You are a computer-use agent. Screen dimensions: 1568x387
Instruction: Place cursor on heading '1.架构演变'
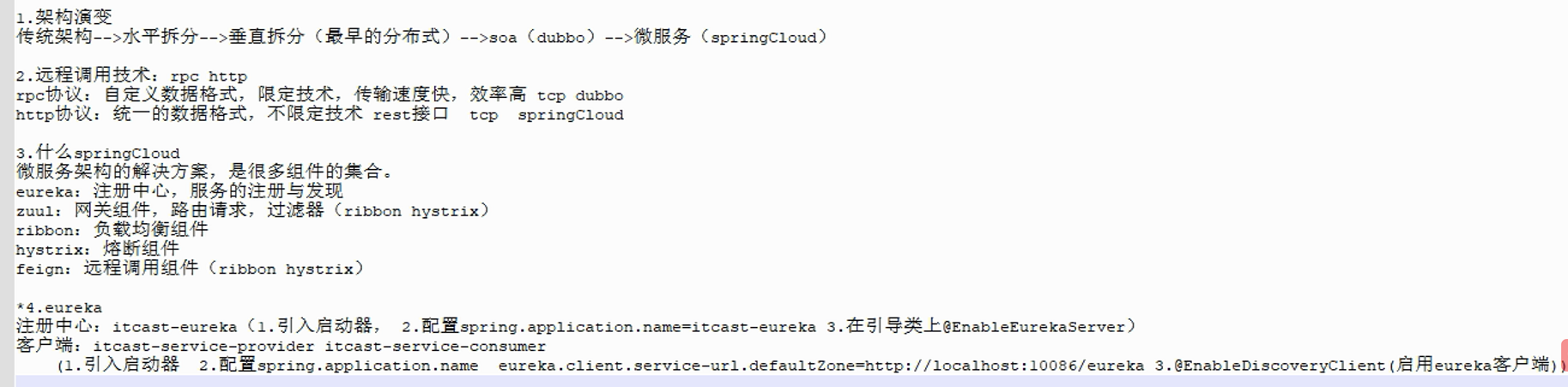tap(64, 17)
